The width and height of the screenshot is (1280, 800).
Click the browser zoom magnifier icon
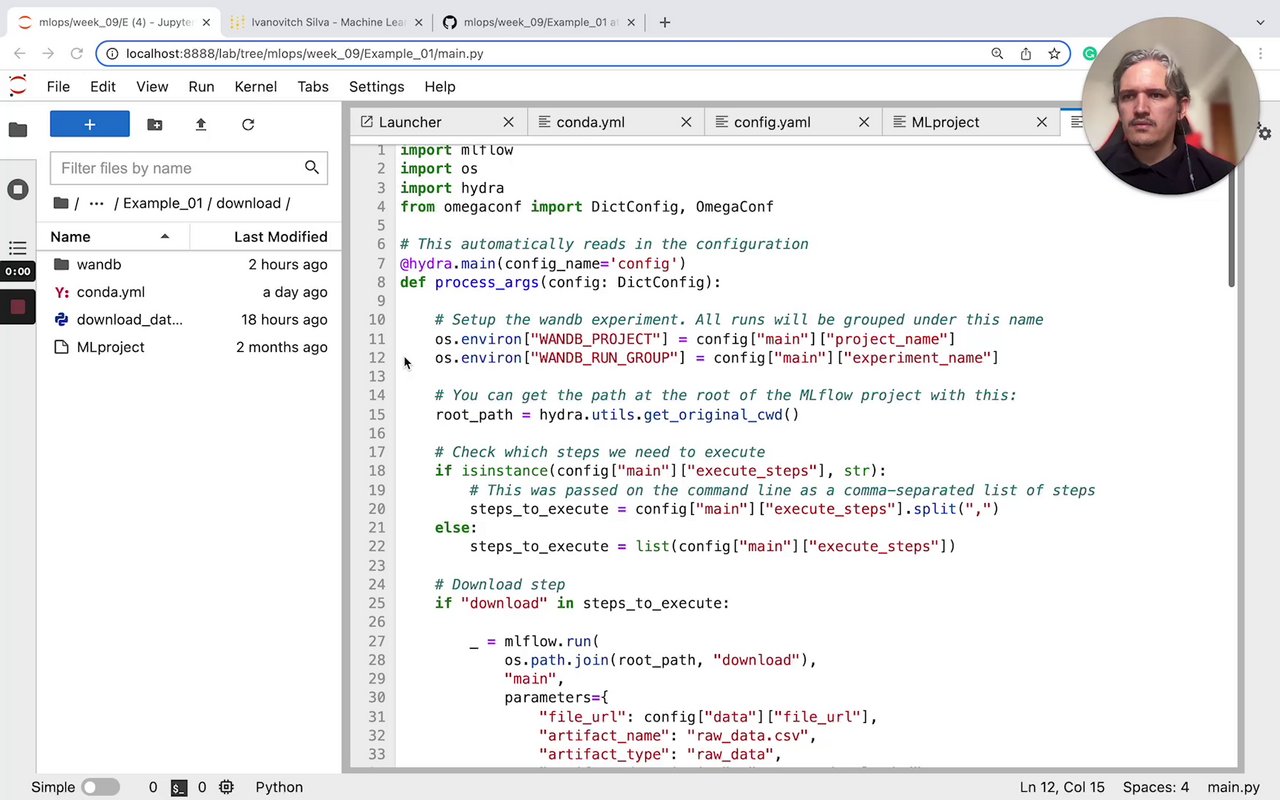997,53
